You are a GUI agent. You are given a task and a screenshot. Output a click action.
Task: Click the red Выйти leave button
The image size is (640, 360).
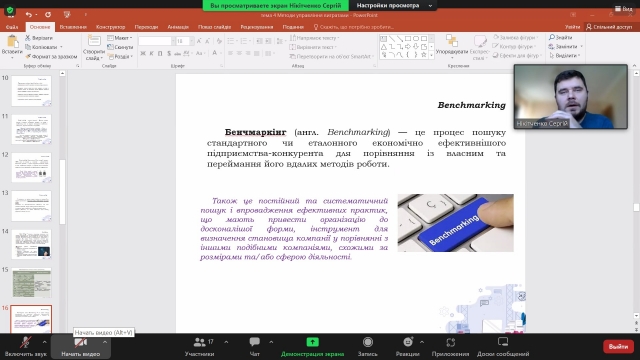618,347
